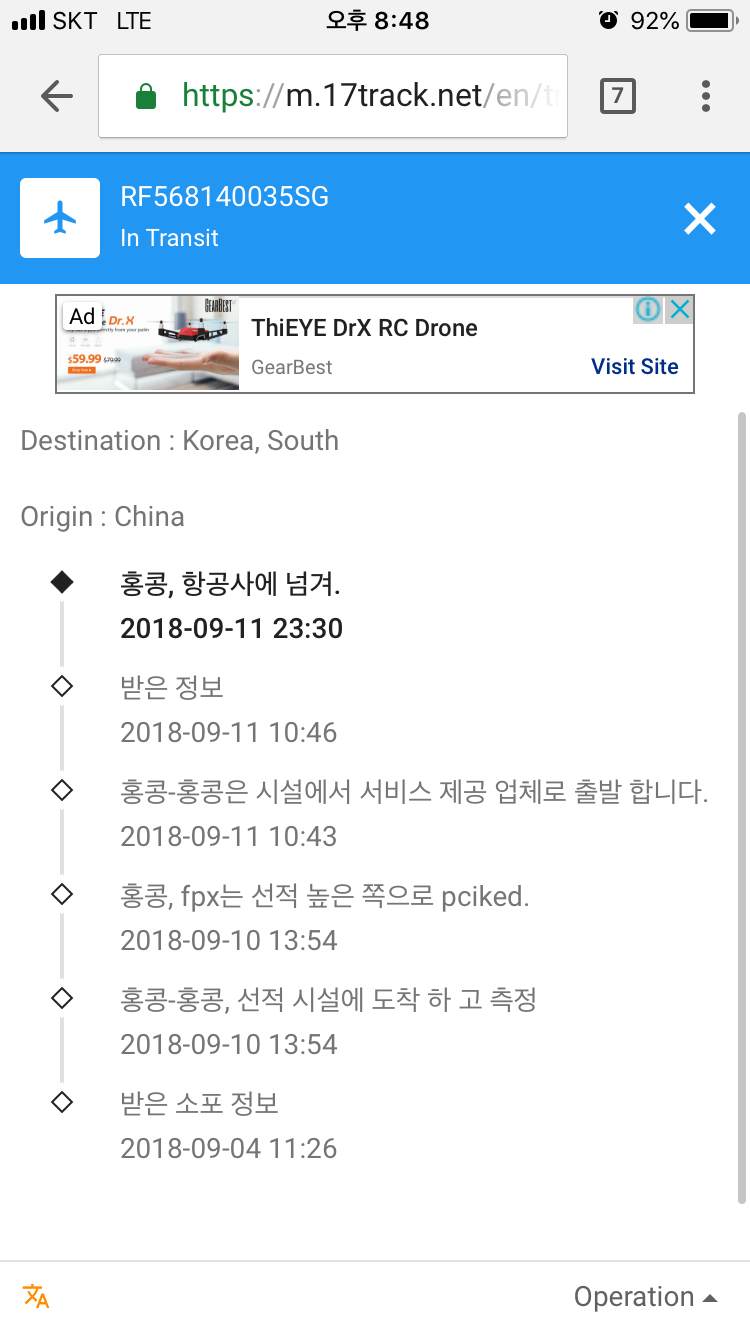The image size is (750, 1334).
Task: Expand the Operation menu
Action: click(645, 1297)
